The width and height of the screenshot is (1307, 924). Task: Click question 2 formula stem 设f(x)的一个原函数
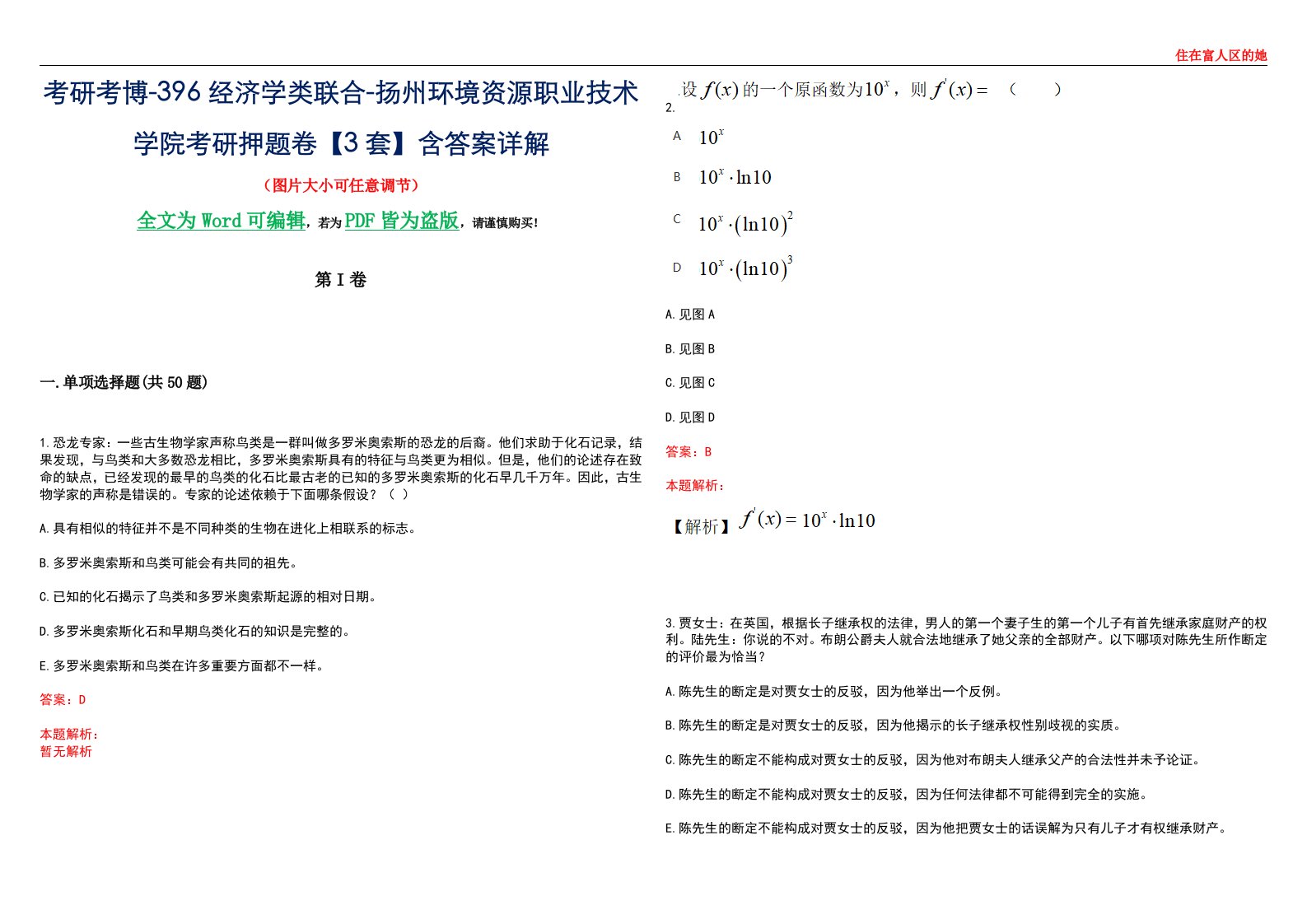click(871, 89)
